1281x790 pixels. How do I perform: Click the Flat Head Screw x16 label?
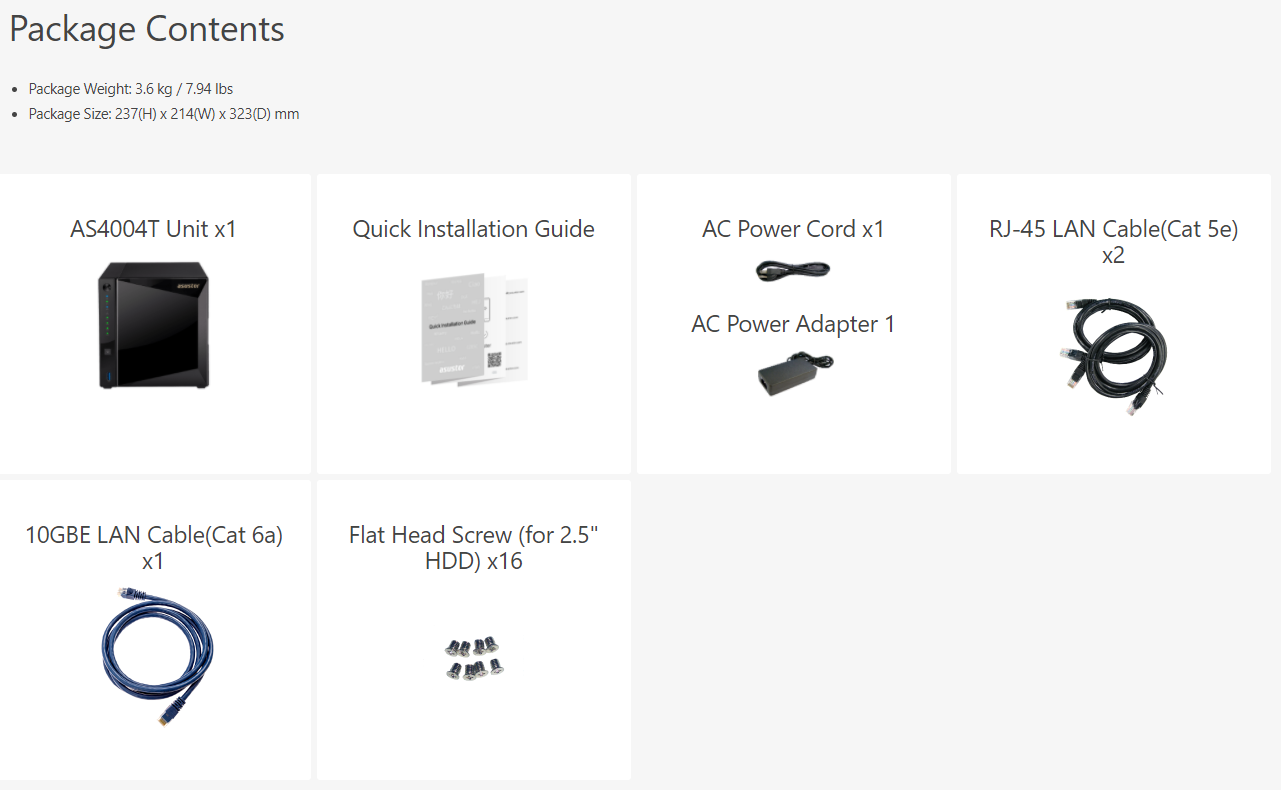click(x=473, y=547)
